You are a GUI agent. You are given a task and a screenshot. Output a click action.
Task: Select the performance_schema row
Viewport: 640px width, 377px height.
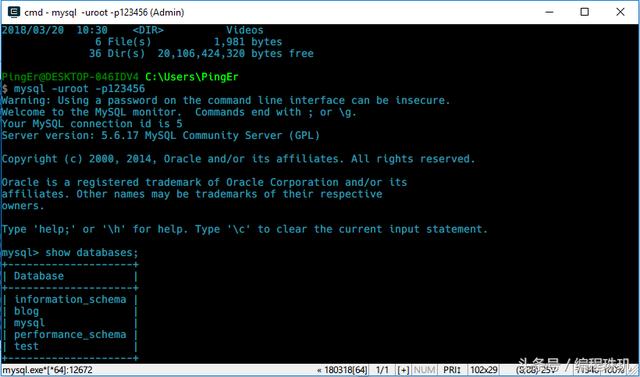[70, 335]
